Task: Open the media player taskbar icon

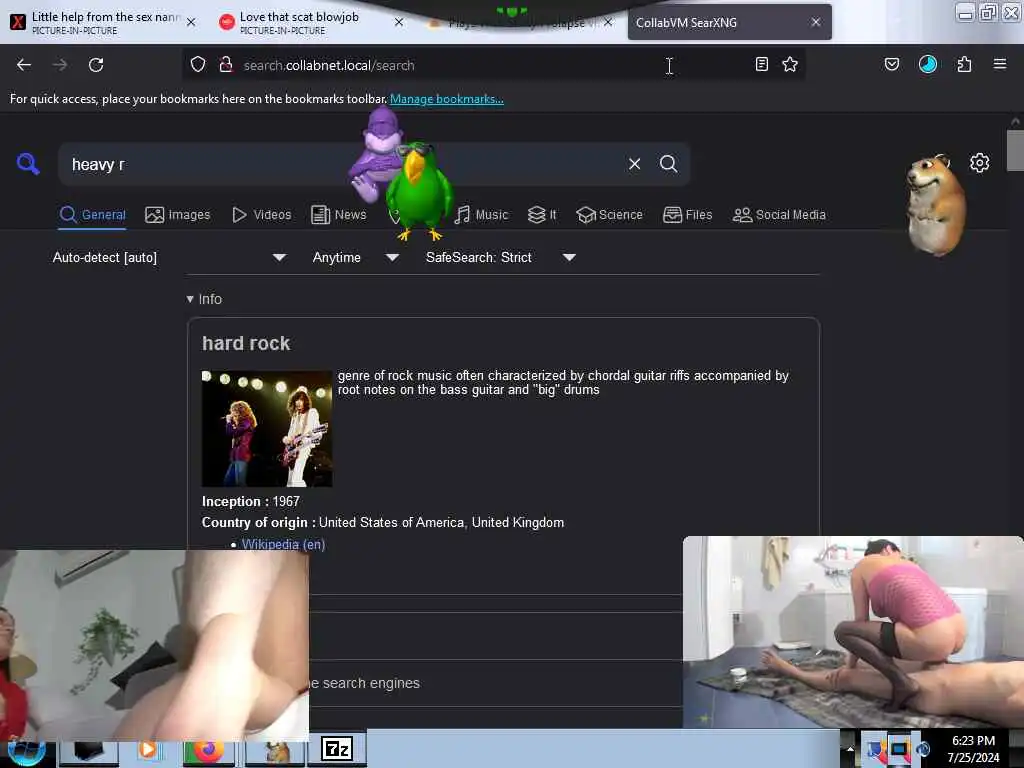Action: click(x=148, y=750)
